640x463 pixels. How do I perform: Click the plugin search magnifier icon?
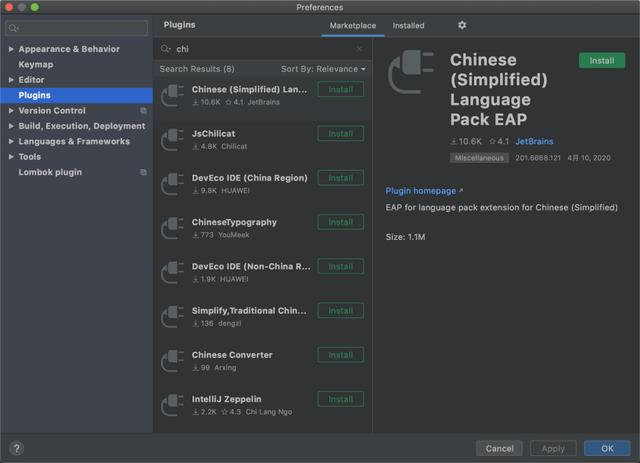point(165,49)
